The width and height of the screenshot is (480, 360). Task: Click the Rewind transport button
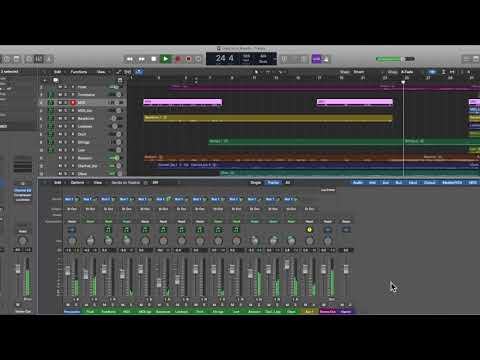130,59
